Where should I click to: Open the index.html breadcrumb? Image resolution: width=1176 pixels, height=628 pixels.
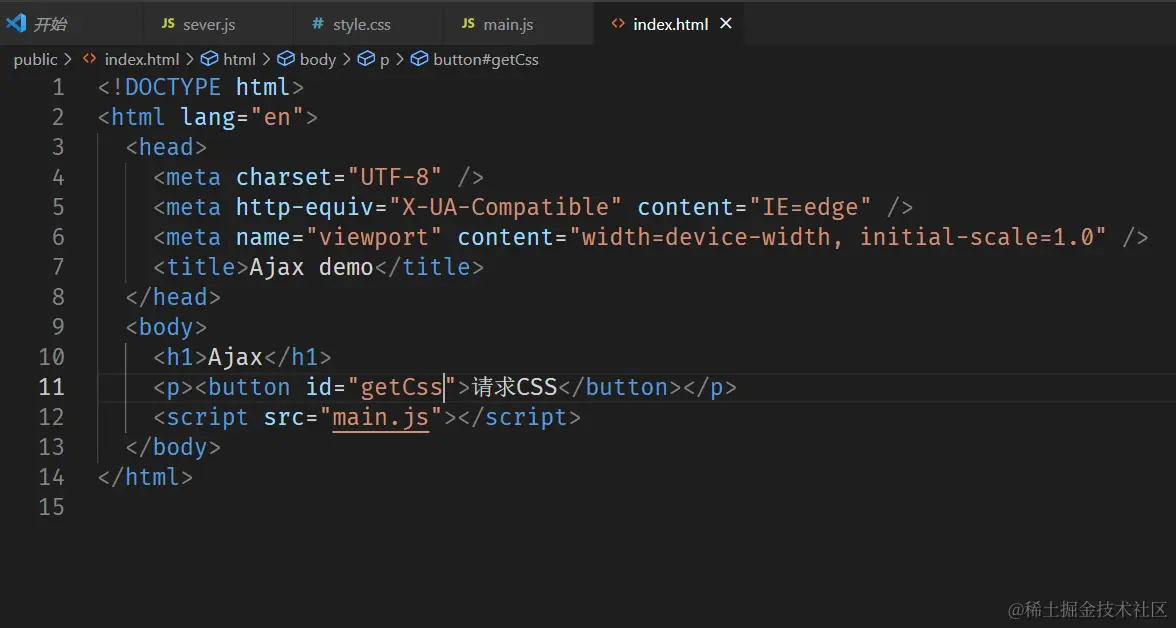(x=142, y=59)
